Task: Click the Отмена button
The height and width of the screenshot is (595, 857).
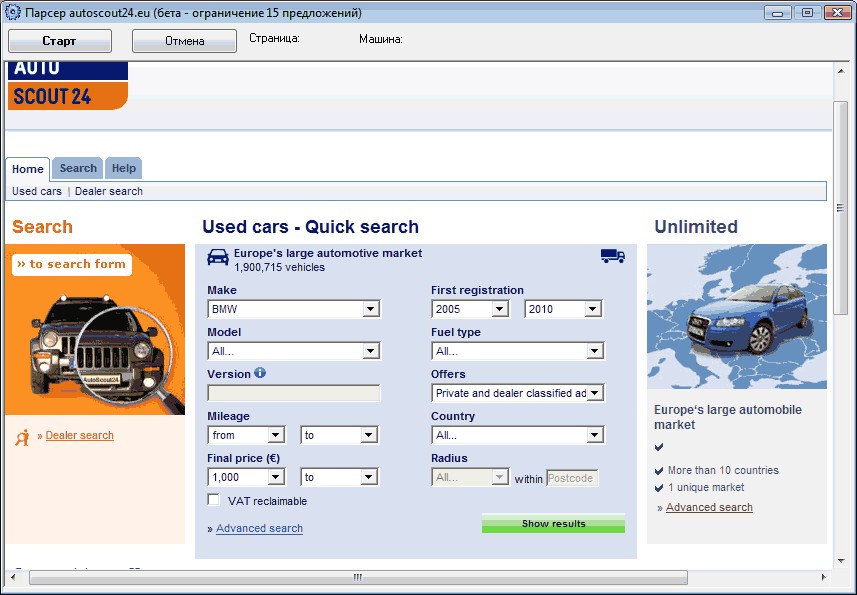Action: coord(185,41)
